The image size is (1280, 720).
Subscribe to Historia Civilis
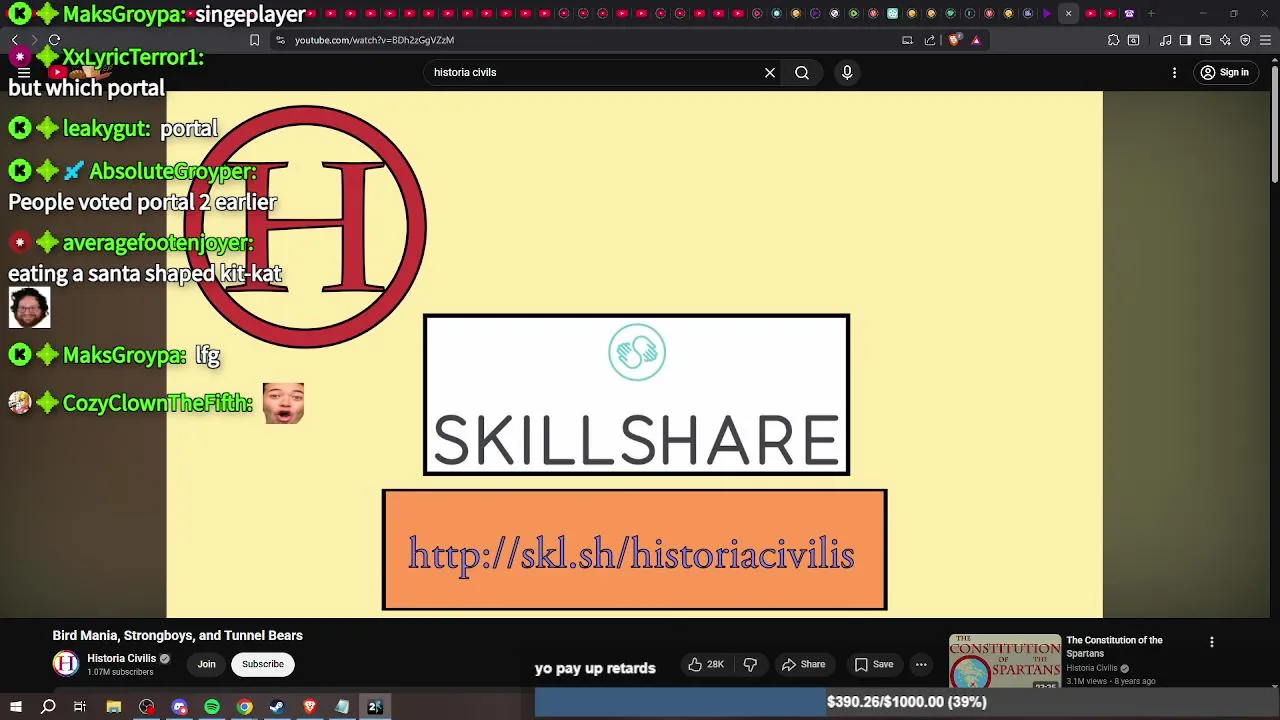click(263, 664)
